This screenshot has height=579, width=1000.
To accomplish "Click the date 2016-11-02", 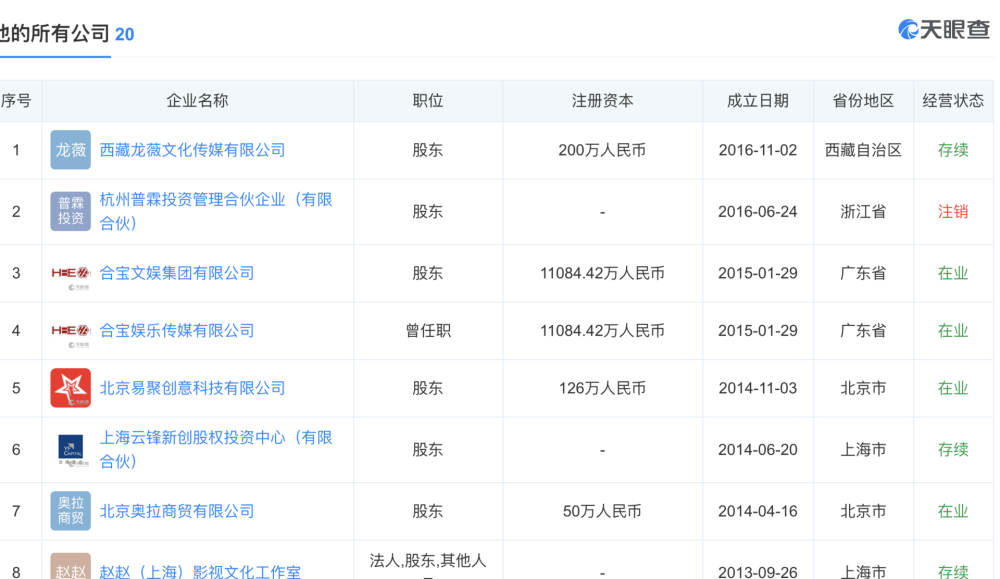I will point(758,150).
